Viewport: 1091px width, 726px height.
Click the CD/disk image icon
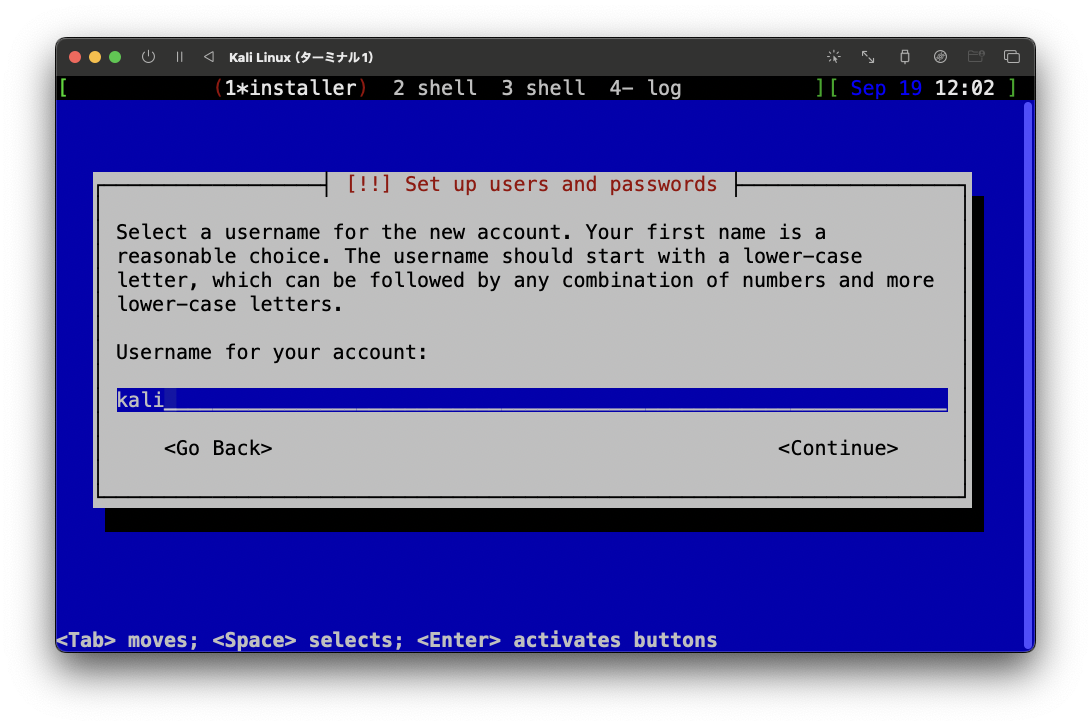click(x=940, y=57)
